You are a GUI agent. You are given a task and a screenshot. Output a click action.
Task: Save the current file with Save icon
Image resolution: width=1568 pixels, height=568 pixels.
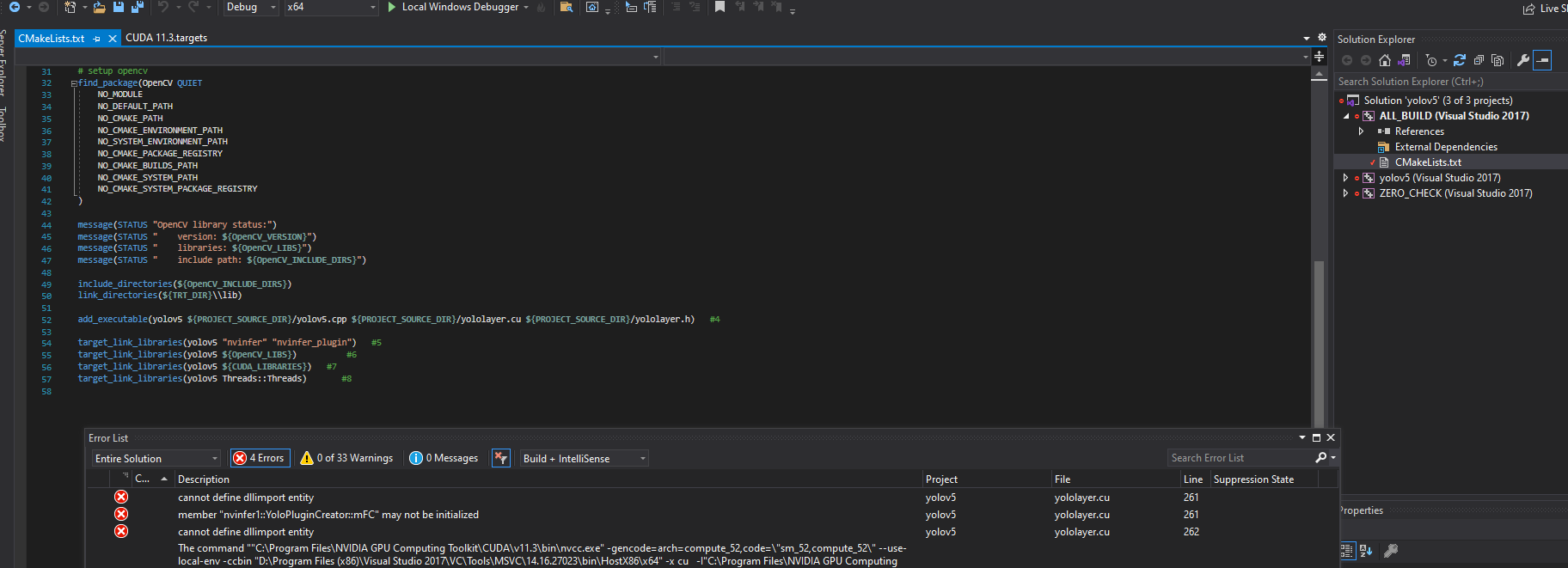coord(119,7)
